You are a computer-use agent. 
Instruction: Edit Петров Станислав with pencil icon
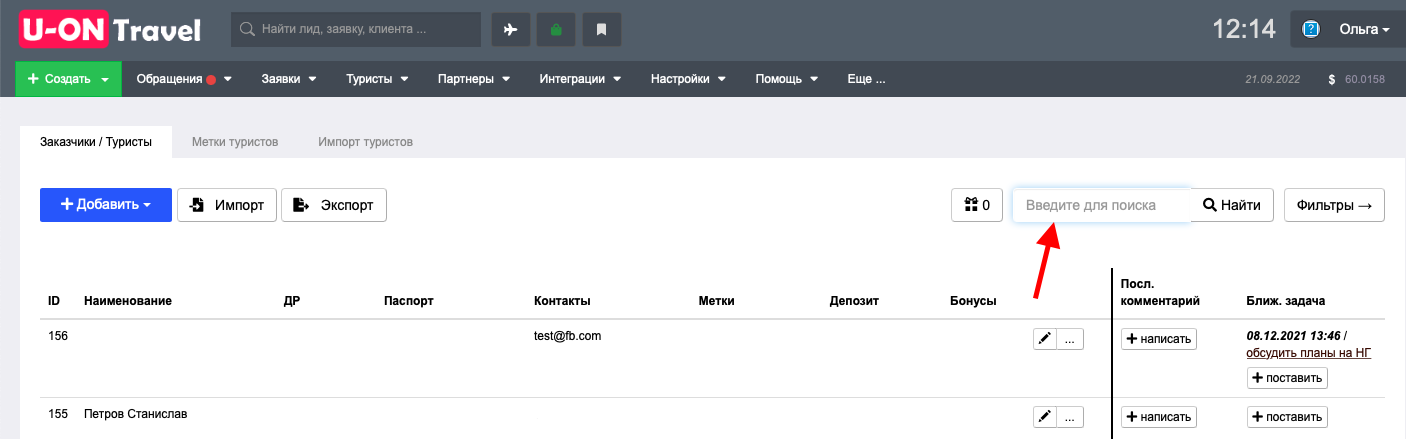1045,416
